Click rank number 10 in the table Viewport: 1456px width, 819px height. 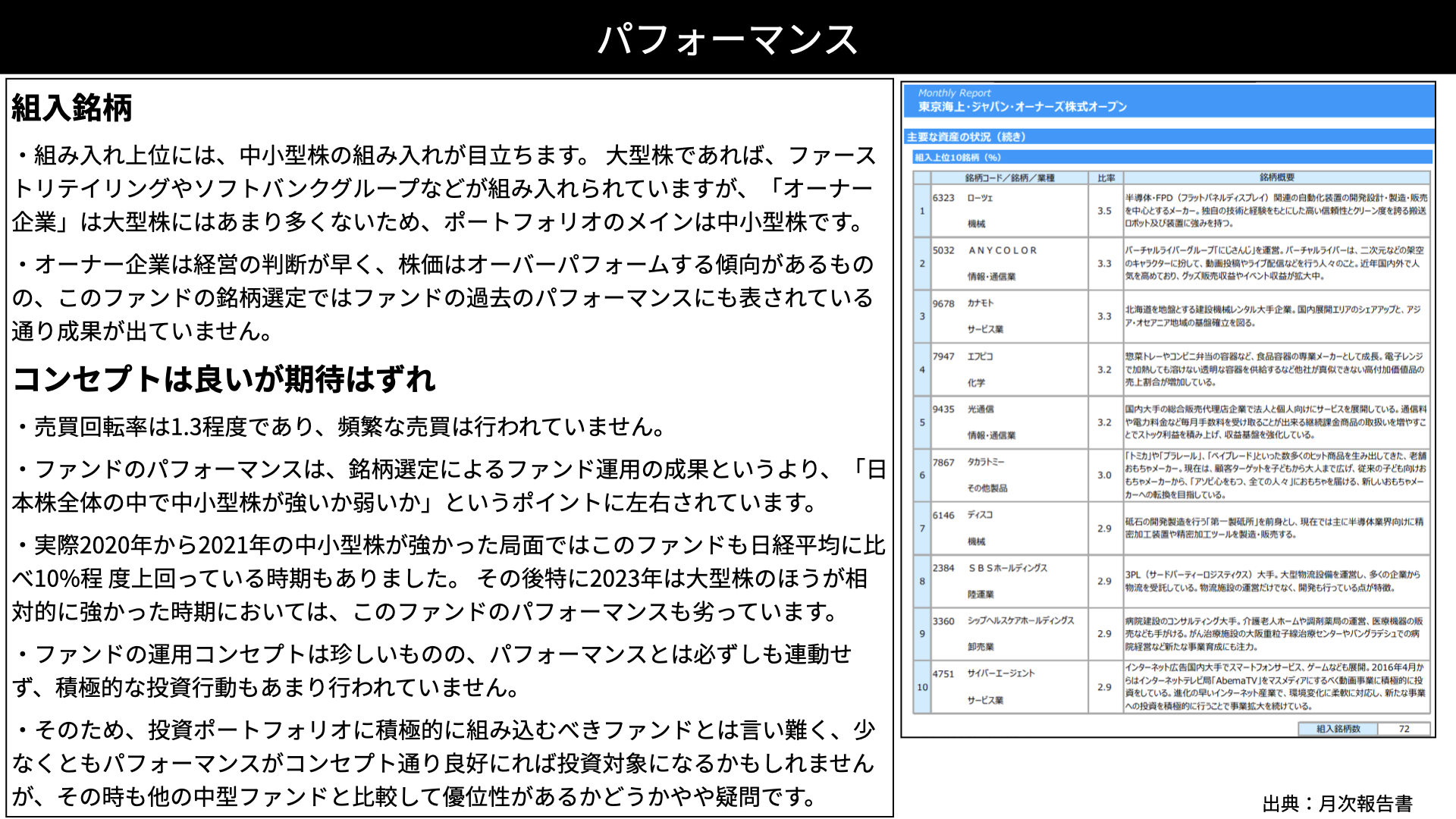pyautogui.click(x=922, y=687)
